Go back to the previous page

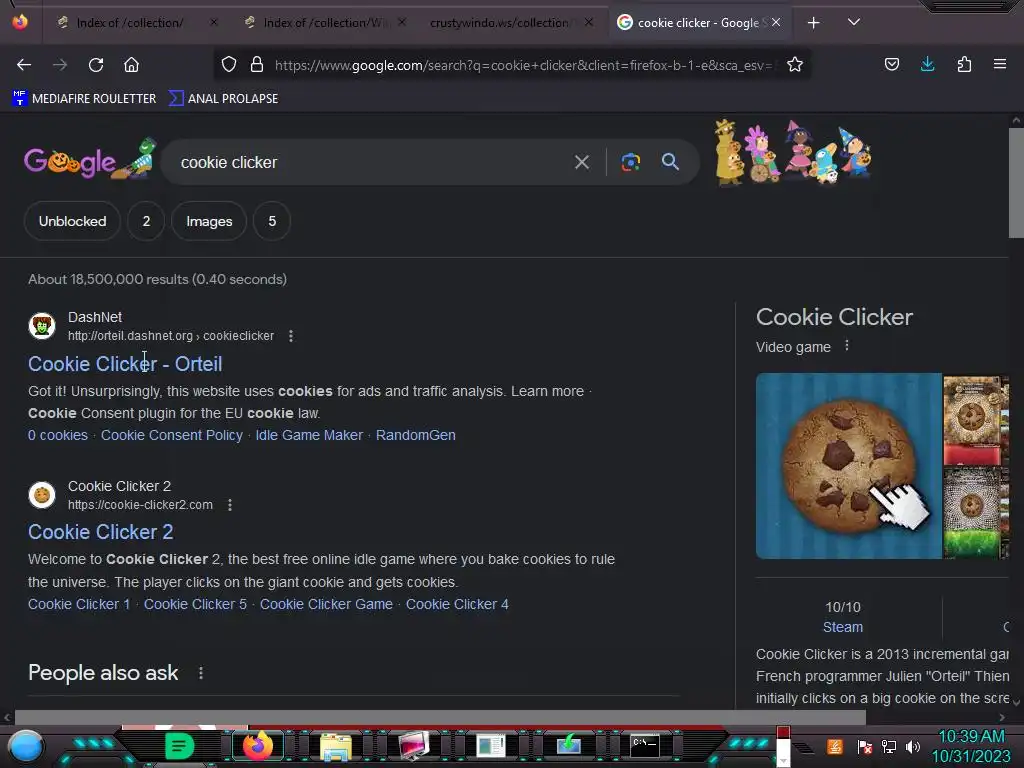(x=24, y=65)
